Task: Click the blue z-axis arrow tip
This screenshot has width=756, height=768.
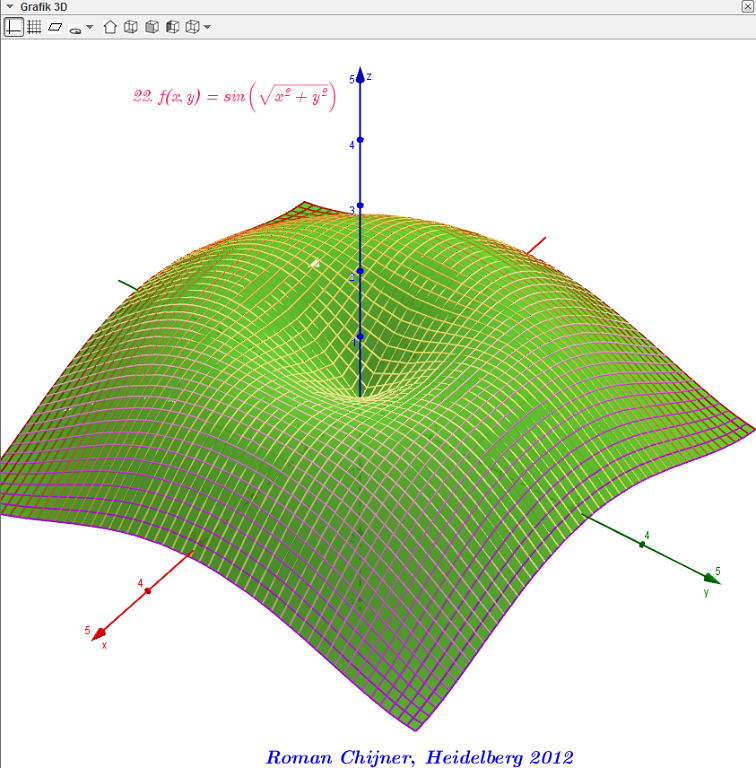Action: pyautogui.click(x=360, y=74)
